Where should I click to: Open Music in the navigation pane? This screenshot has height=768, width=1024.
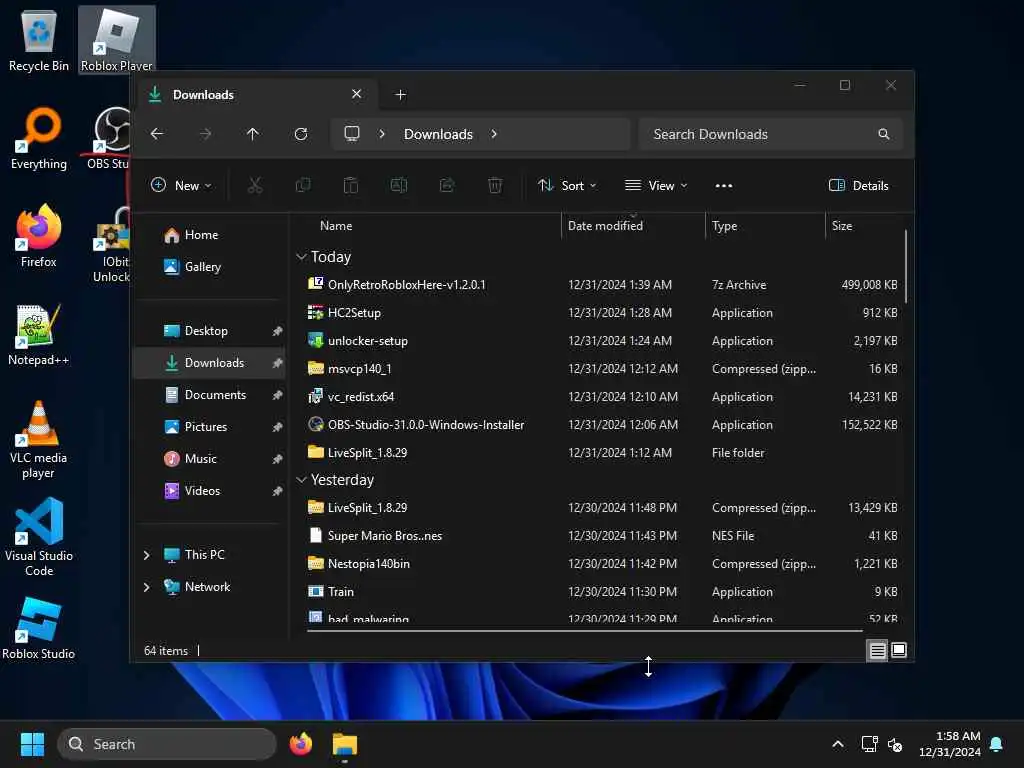[210, 459]
